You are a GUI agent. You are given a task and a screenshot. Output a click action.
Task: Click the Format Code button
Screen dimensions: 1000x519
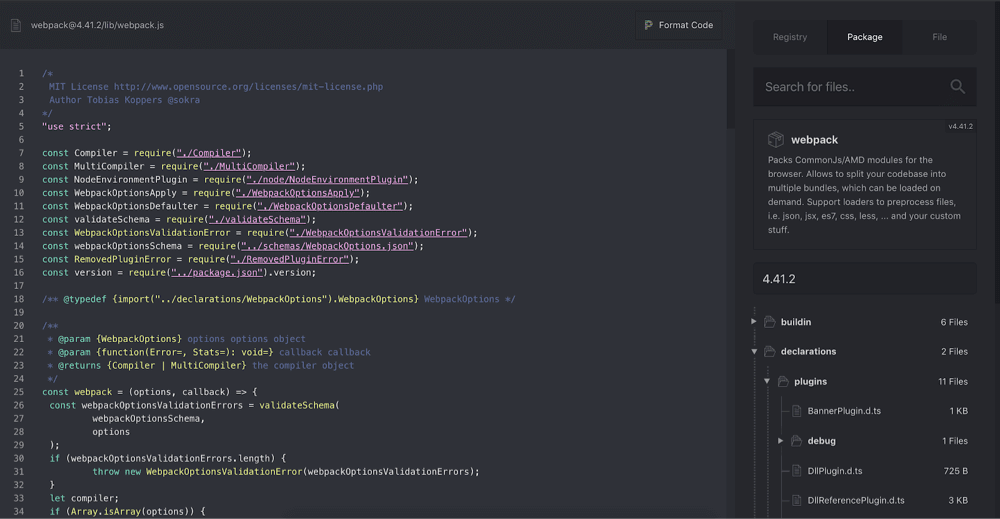(x=679, y=26)
